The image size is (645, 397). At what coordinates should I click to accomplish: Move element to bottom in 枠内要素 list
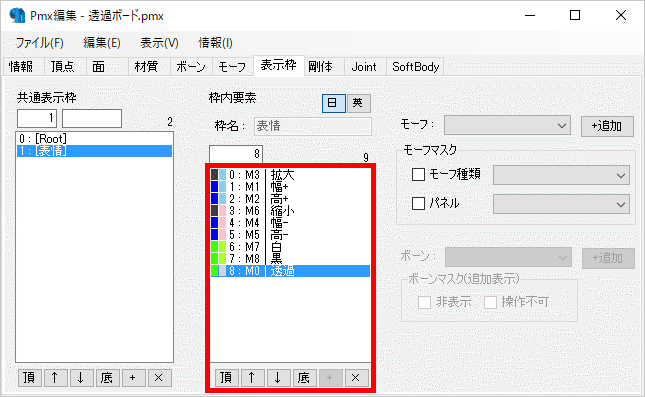304,378
